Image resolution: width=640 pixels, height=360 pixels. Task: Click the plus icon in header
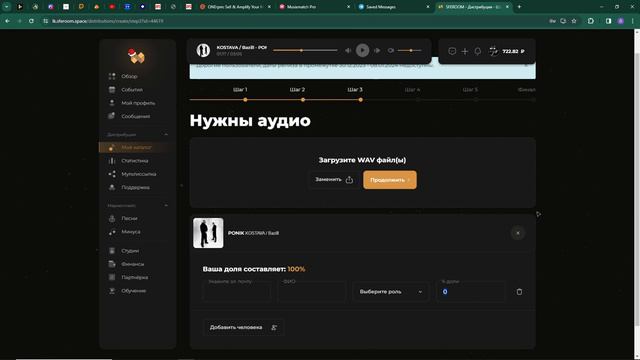[464, 51]
